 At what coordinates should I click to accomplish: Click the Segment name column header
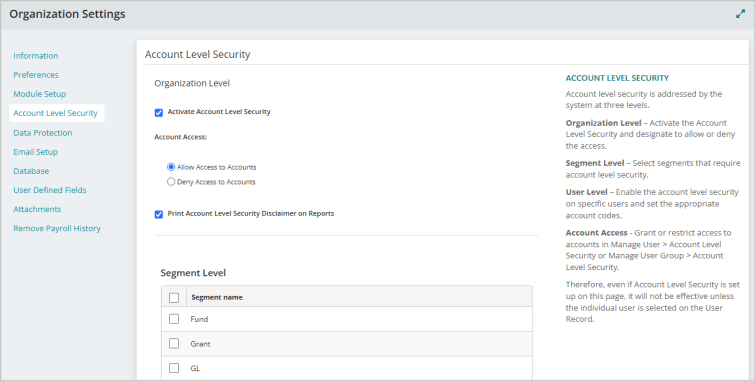coord(217,297)
